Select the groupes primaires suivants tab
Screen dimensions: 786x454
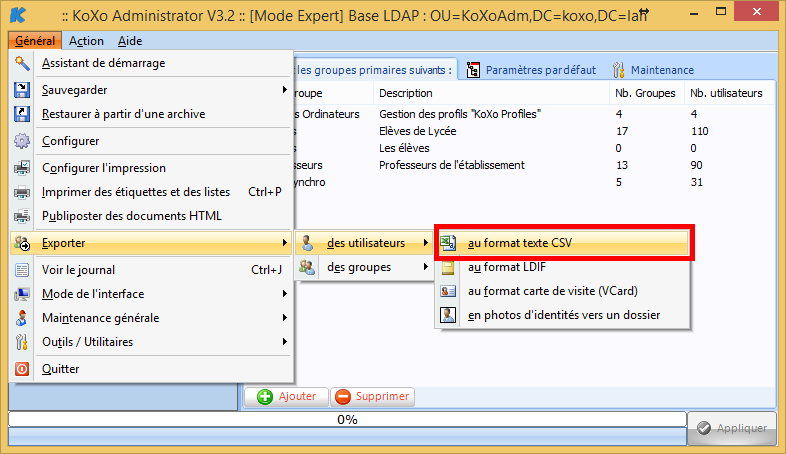tap(375, 70)
